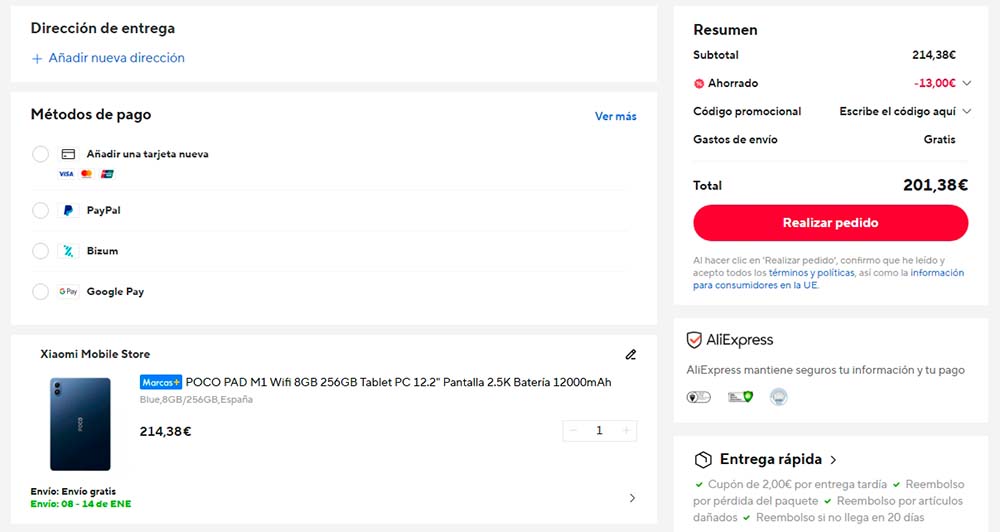The image size is (1000, 532).
Task: Expand the Código promocional field chevron
Action: click(x=967, y=111)
